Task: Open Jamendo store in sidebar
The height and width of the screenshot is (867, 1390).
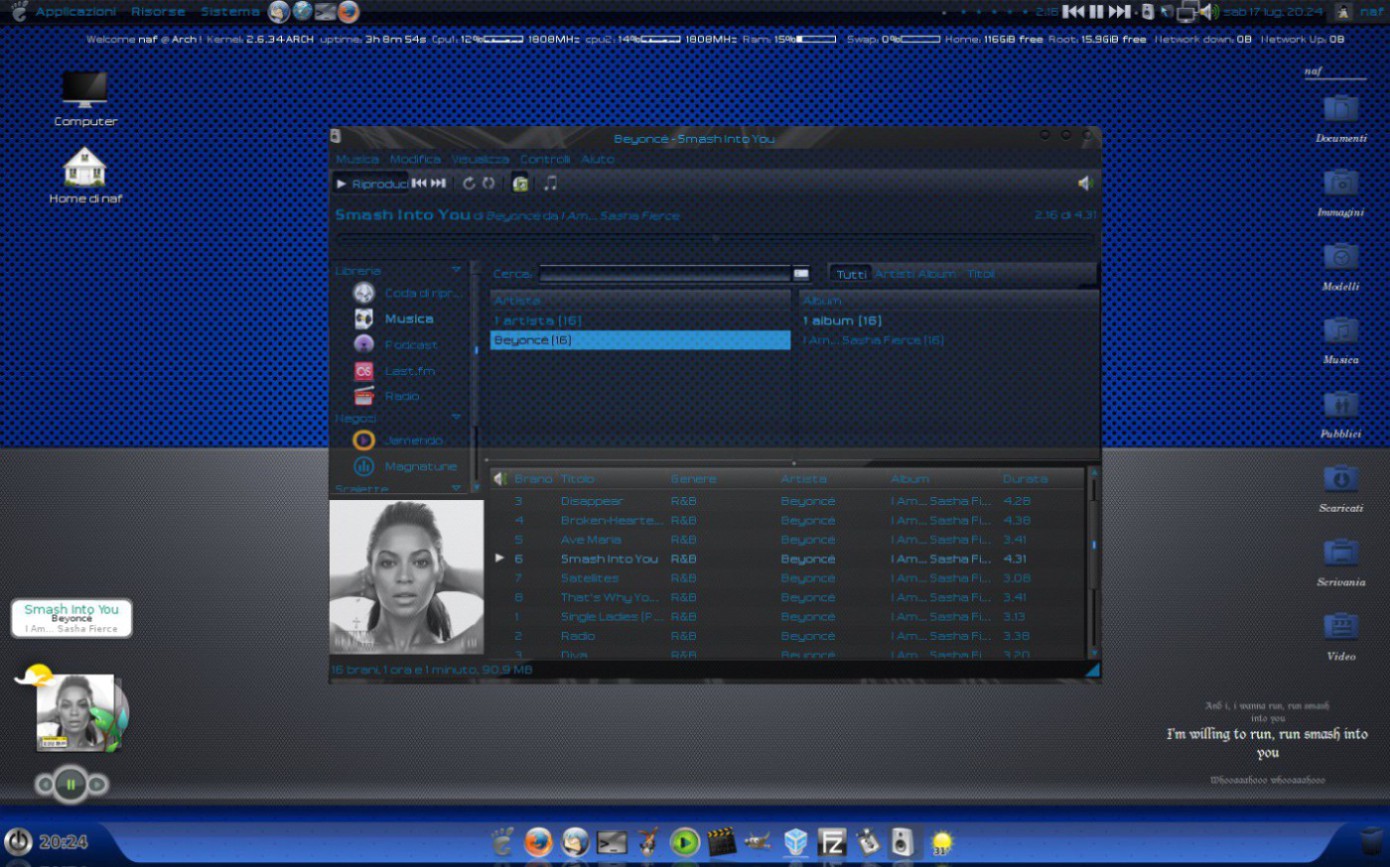Action: (x=398, y=440)
